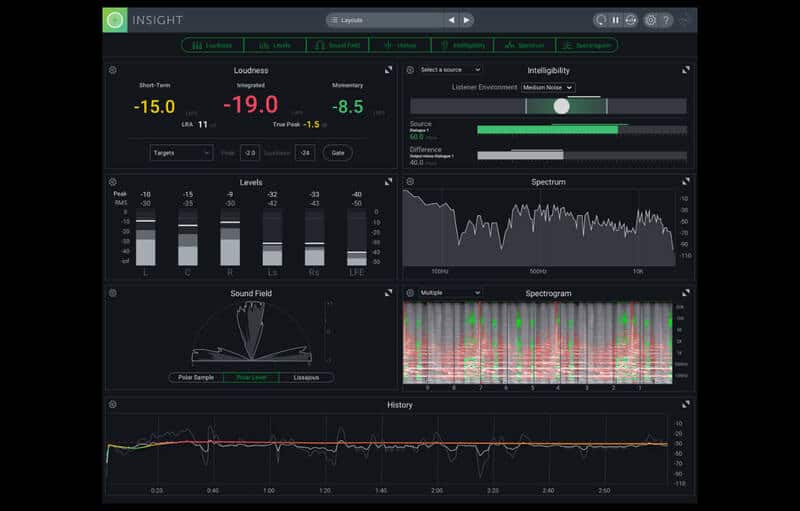This screenshot has width=800, height=511.
Task: Toggle the Spectrum module tab
Action: coord(524,45)
